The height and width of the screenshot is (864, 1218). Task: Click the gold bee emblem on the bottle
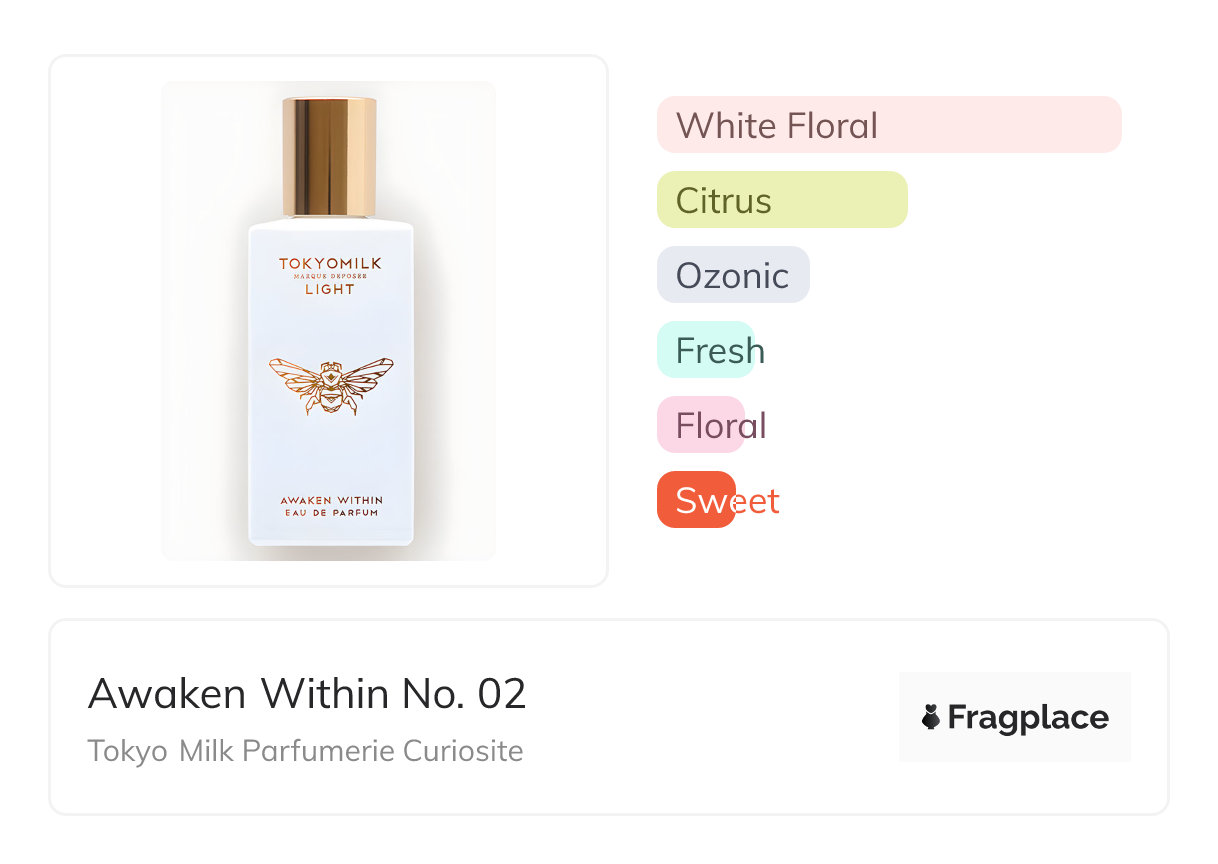(331, 382)
